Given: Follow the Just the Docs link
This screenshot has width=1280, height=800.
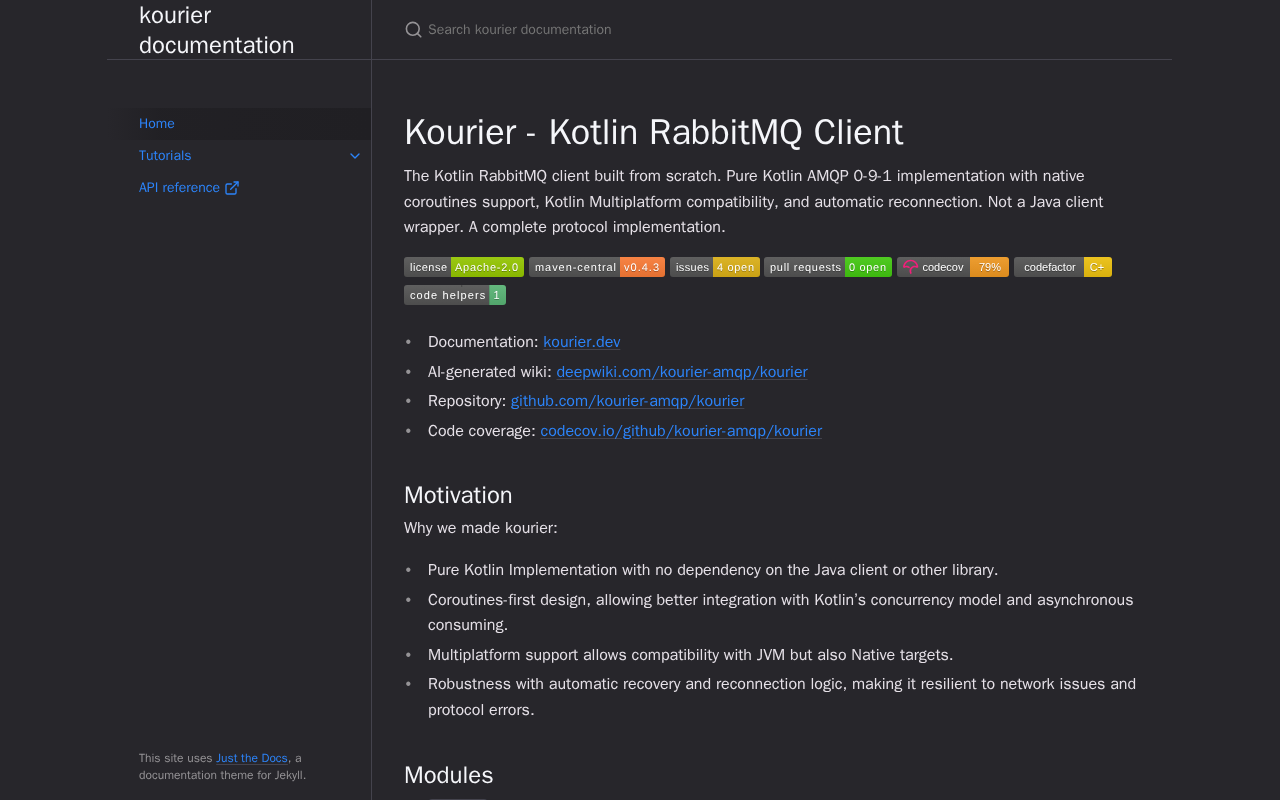Looking at the screenshot, I should (x=252, y=758).
